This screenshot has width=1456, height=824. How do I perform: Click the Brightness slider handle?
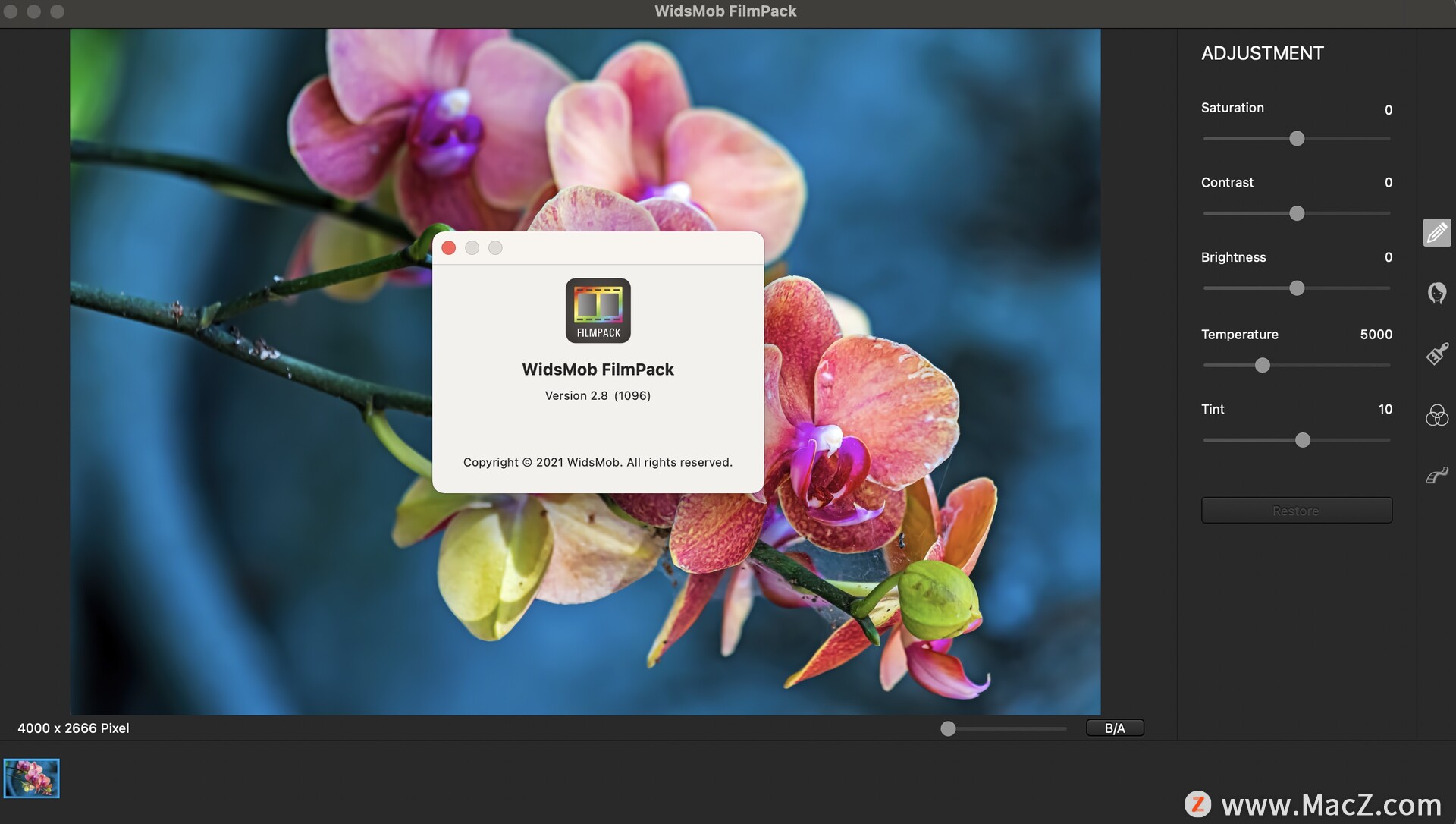click(x=1297, y=288)
